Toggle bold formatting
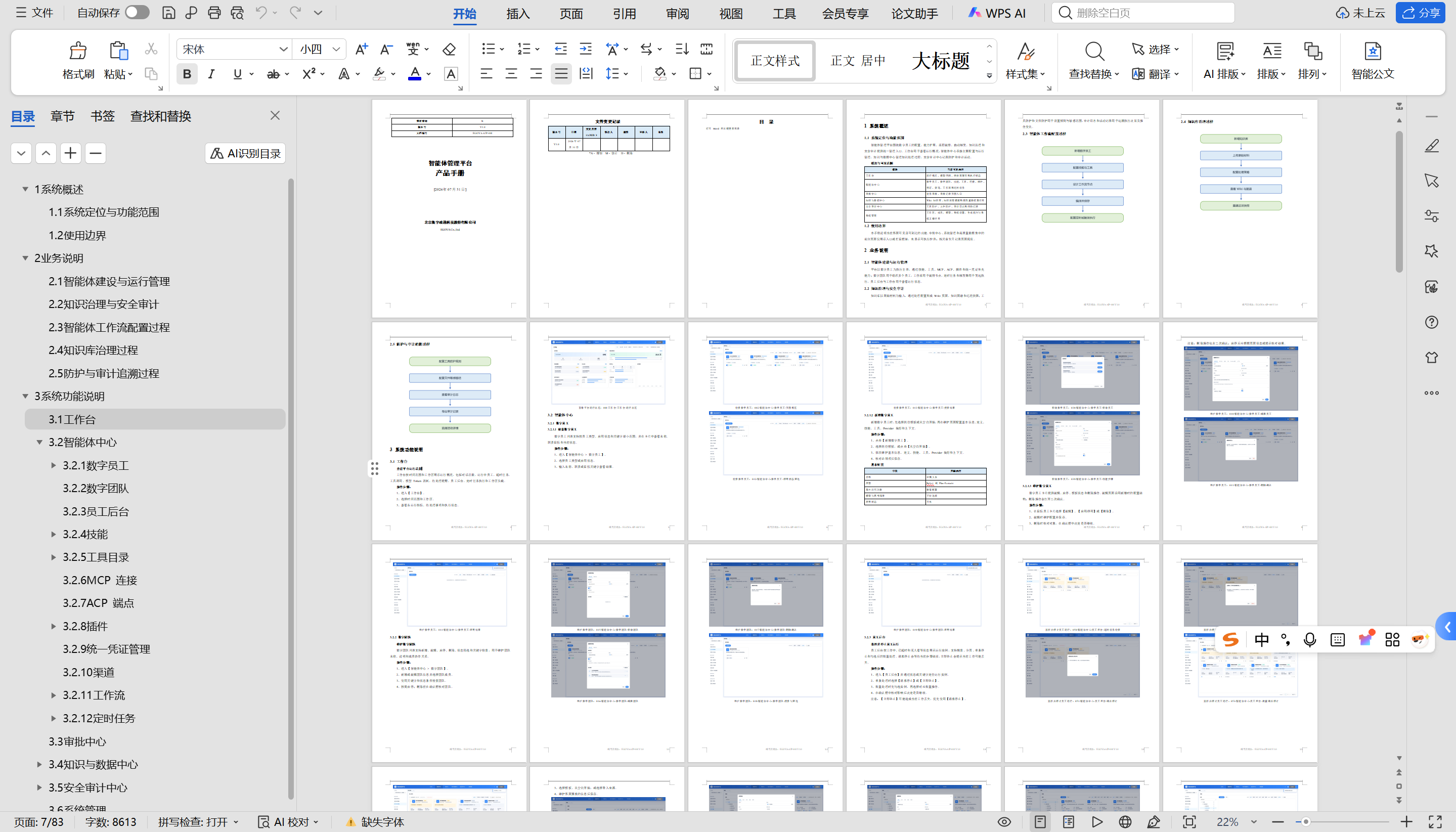The image size is (1456, 832). (x=187, y=74)
